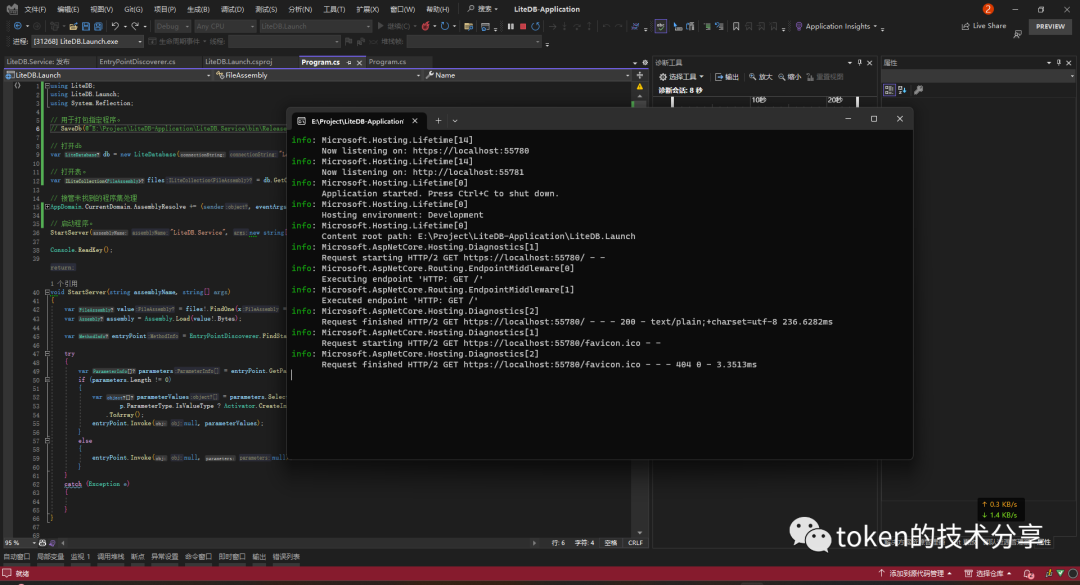
Task: Click the Live Share button
Action: pyautogui.click(x=984, y=26)
